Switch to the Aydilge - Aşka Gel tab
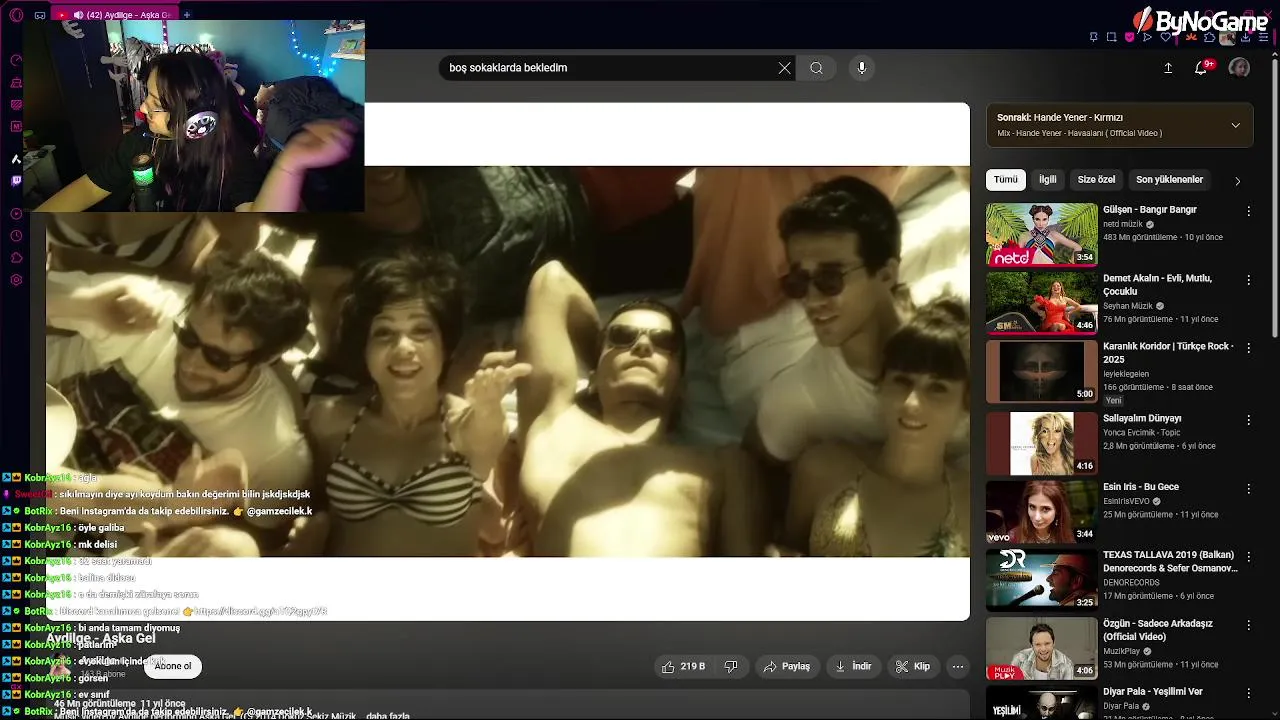Screen dimensions: 1280x720 tap(115, 15)
